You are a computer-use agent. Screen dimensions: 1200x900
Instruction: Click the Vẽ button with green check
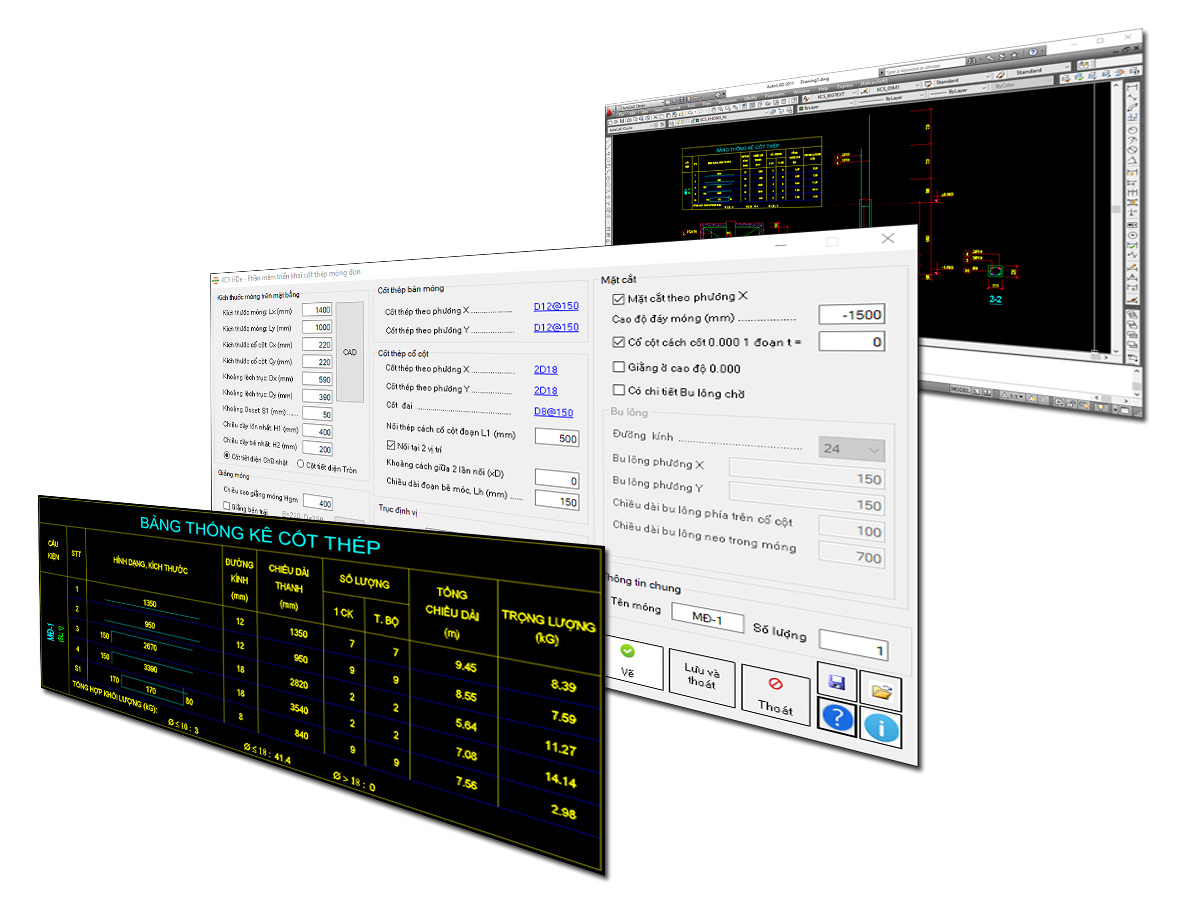point(628,663)
